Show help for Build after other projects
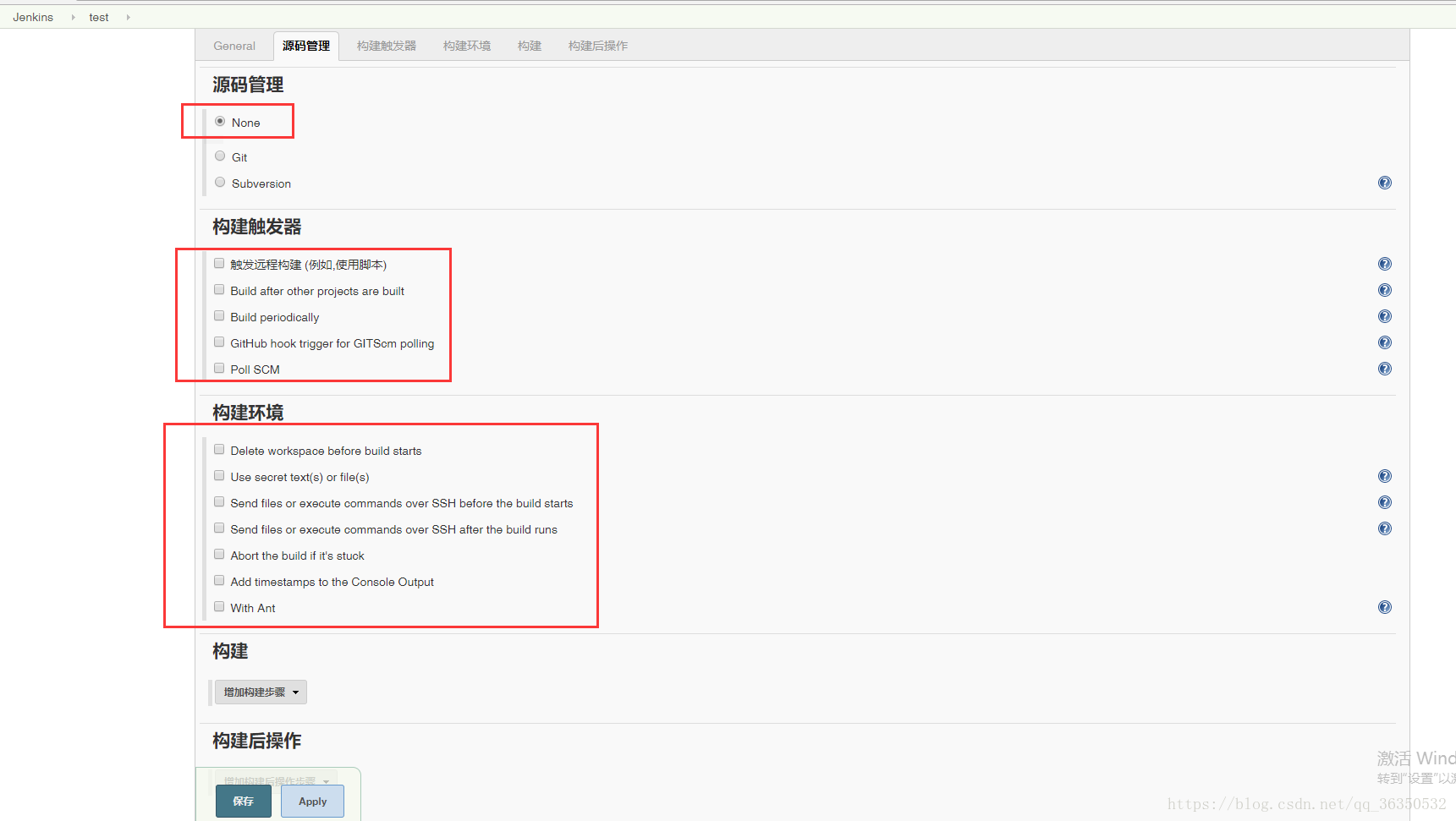 click(x=1385, y=290)
